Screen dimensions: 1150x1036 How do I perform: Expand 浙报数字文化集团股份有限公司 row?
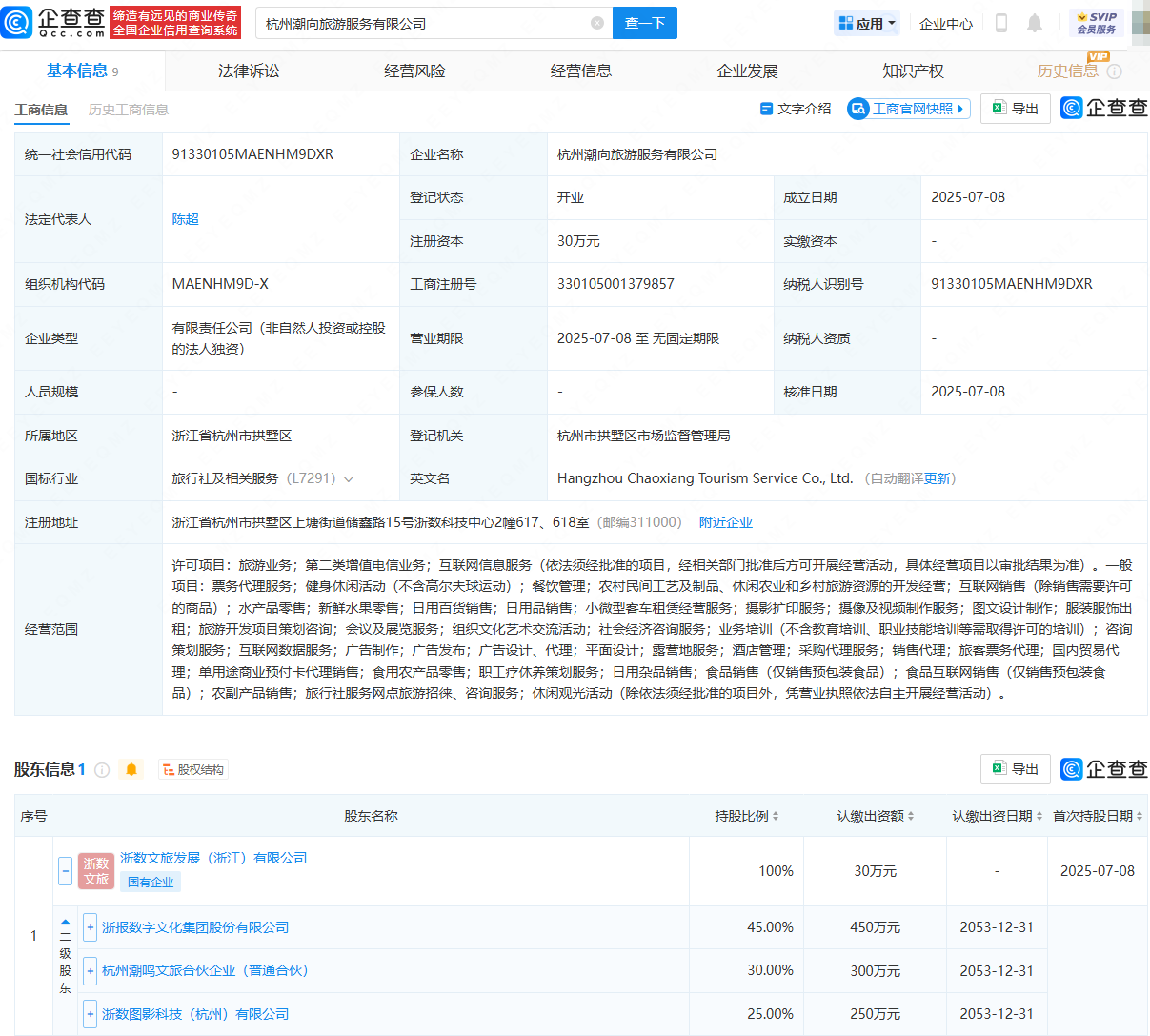pos(90,926)
